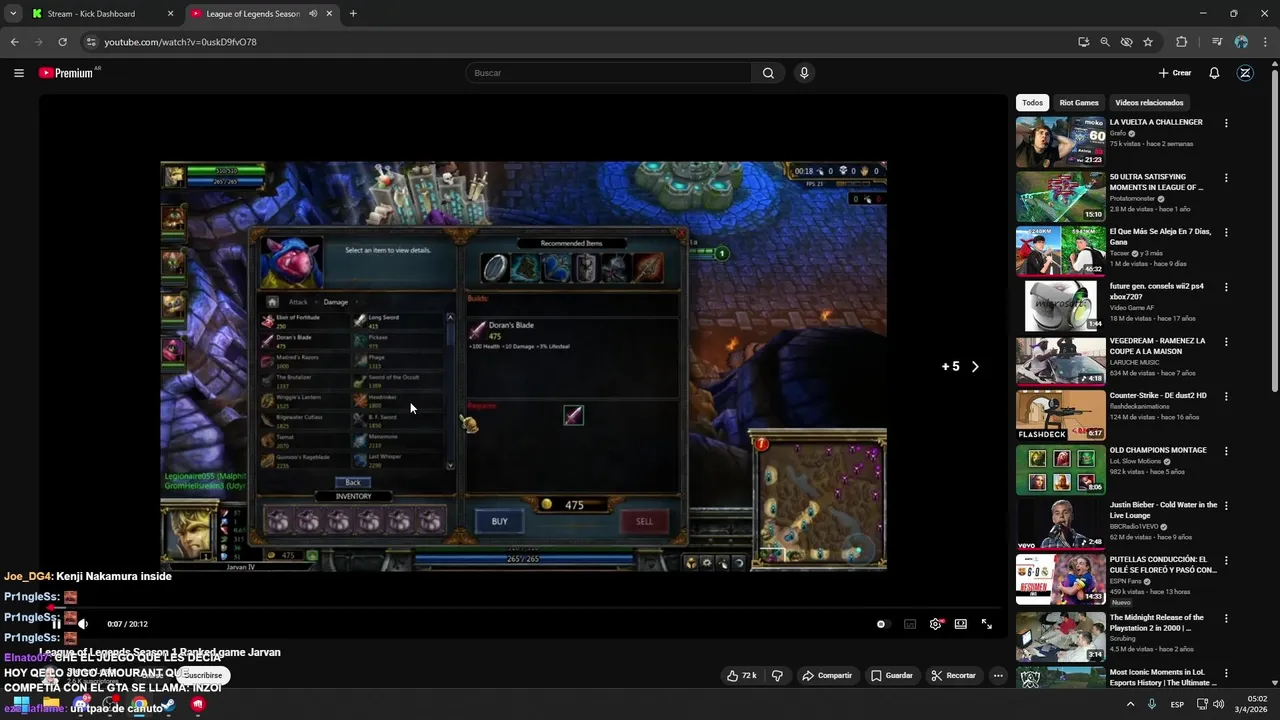Image resolution: width=1280 pixels, height=720 pixels.
Task: Click the install app icon in the address bar
Action: pos(1083,42)
